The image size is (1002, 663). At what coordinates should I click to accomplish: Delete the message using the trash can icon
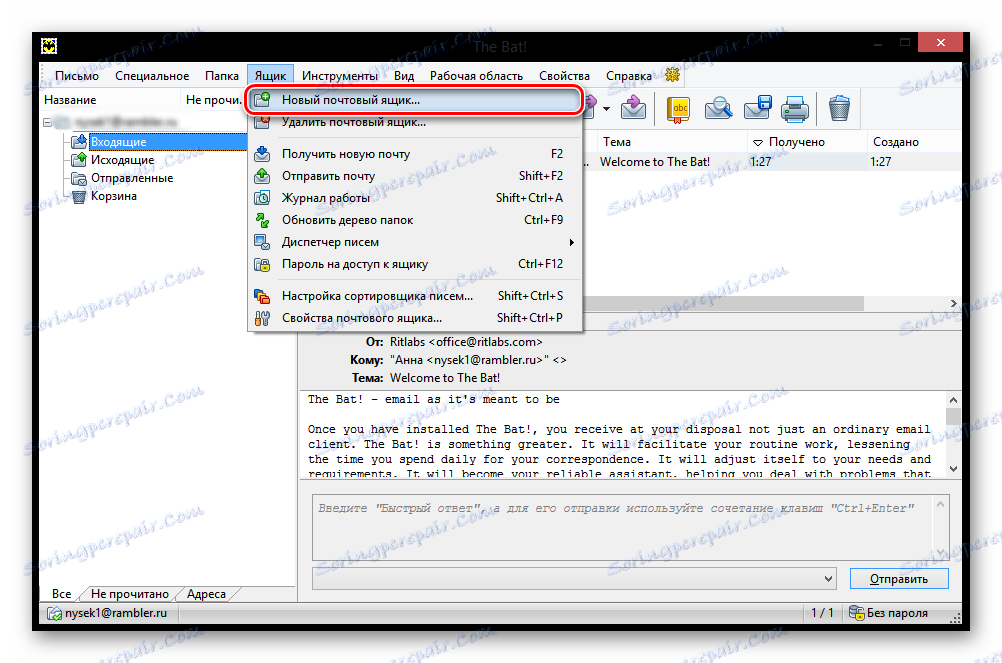(839, 108)
